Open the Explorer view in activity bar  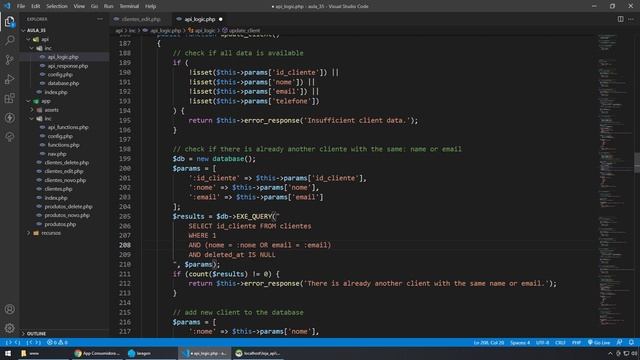9,21
